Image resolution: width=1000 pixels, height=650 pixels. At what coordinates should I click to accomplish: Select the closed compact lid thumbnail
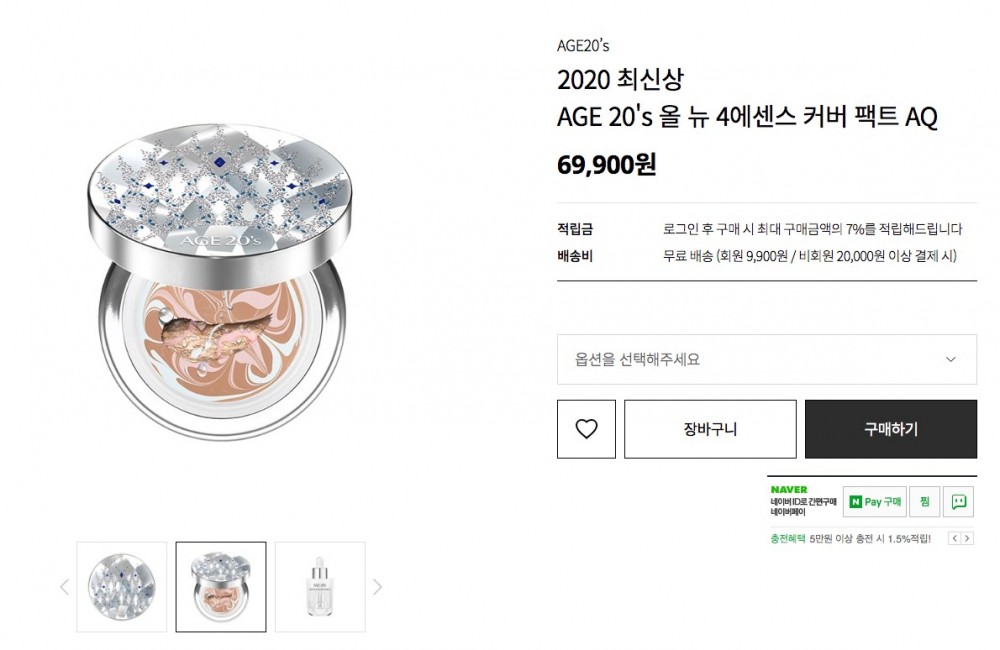(x=122, y=587)
